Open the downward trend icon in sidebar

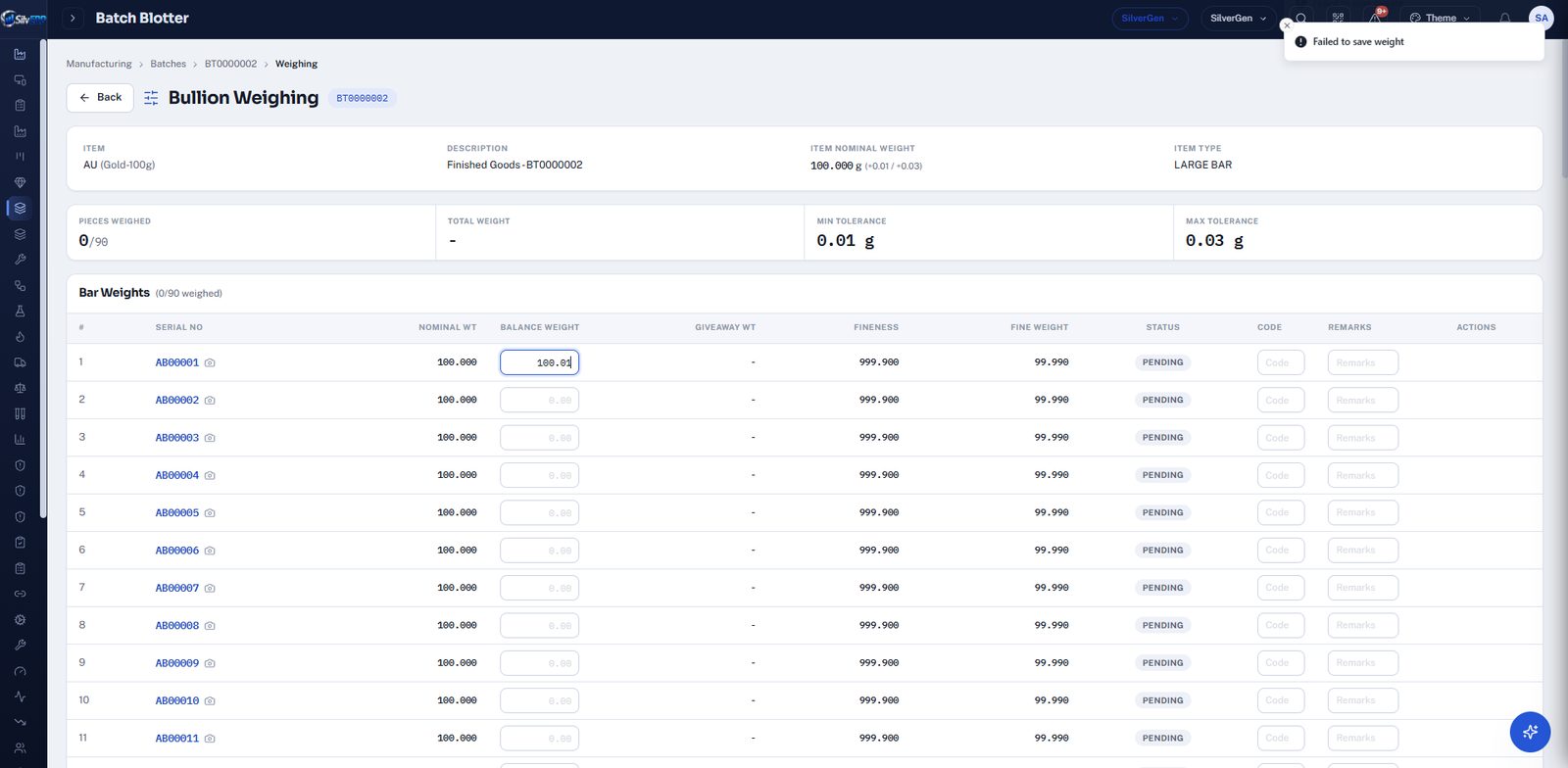tap(20, 722)
